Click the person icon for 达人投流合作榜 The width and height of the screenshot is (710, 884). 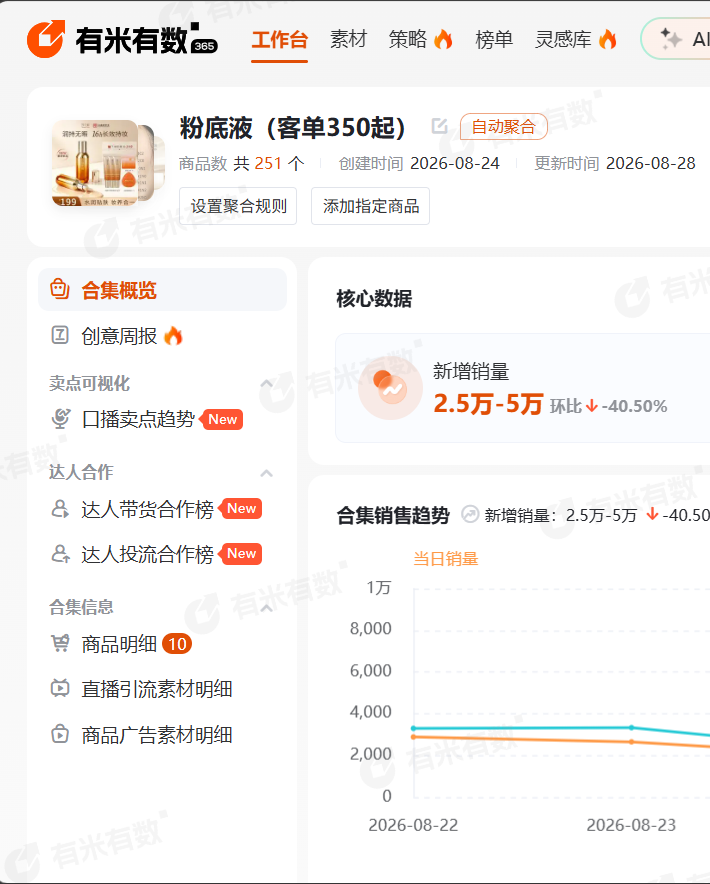tap(60, 554)
